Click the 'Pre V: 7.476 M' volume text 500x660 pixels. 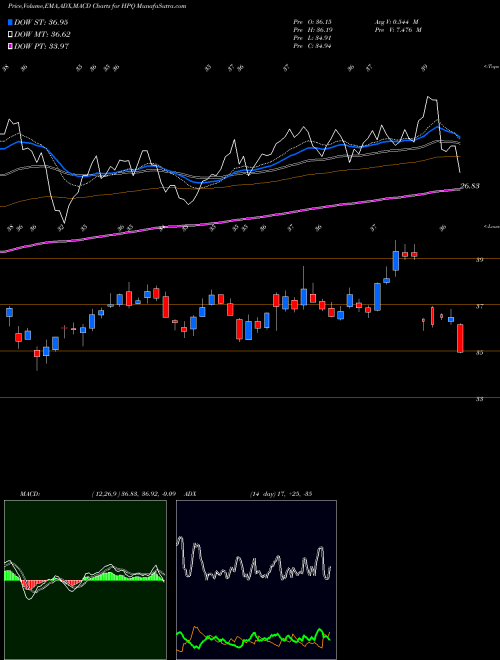tap(397, 30)
